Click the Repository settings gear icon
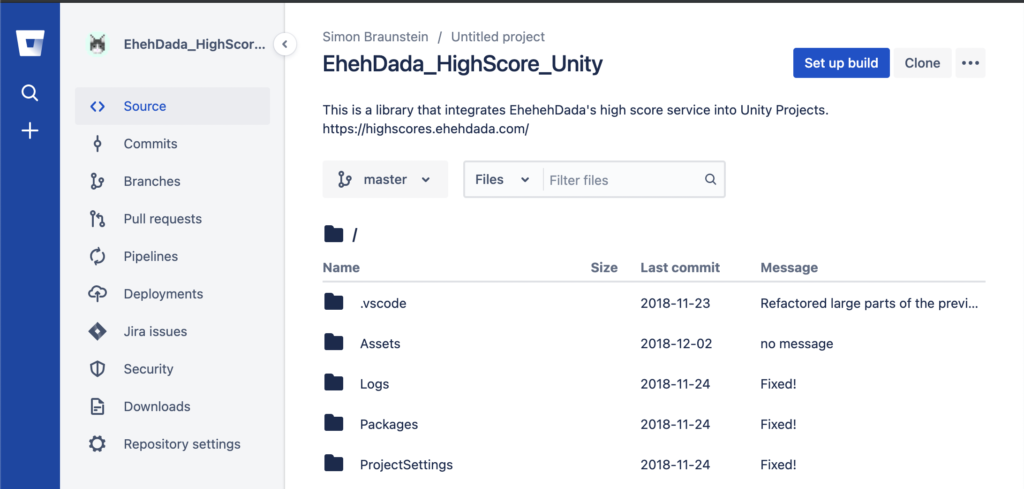 pyautogui.click(x=97, y=444)
